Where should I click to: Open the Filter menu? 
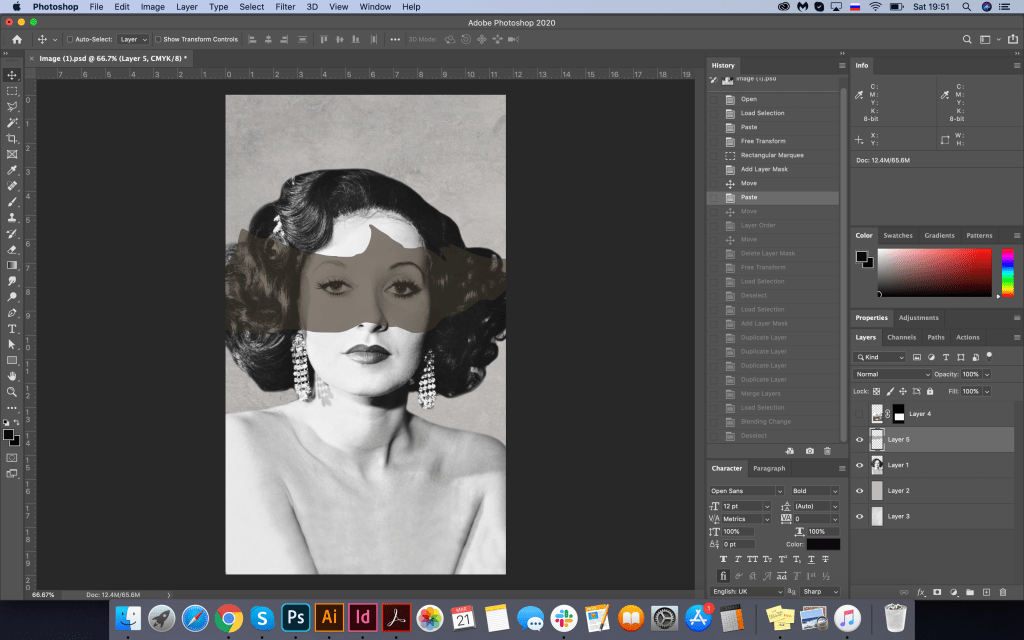point(285,7)
